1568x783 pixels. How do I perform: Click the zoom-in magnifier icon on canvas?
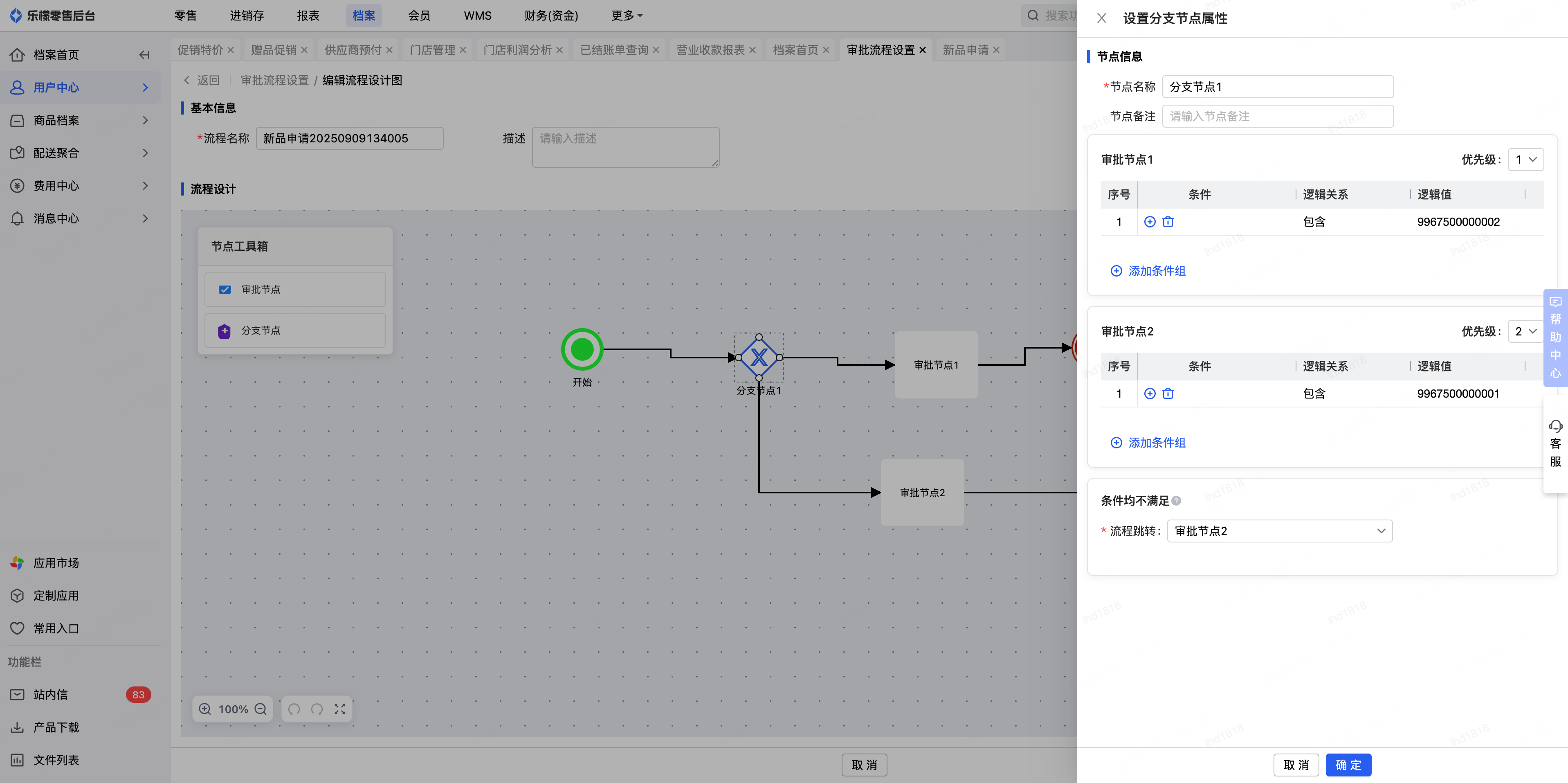(x=205, y=709)
